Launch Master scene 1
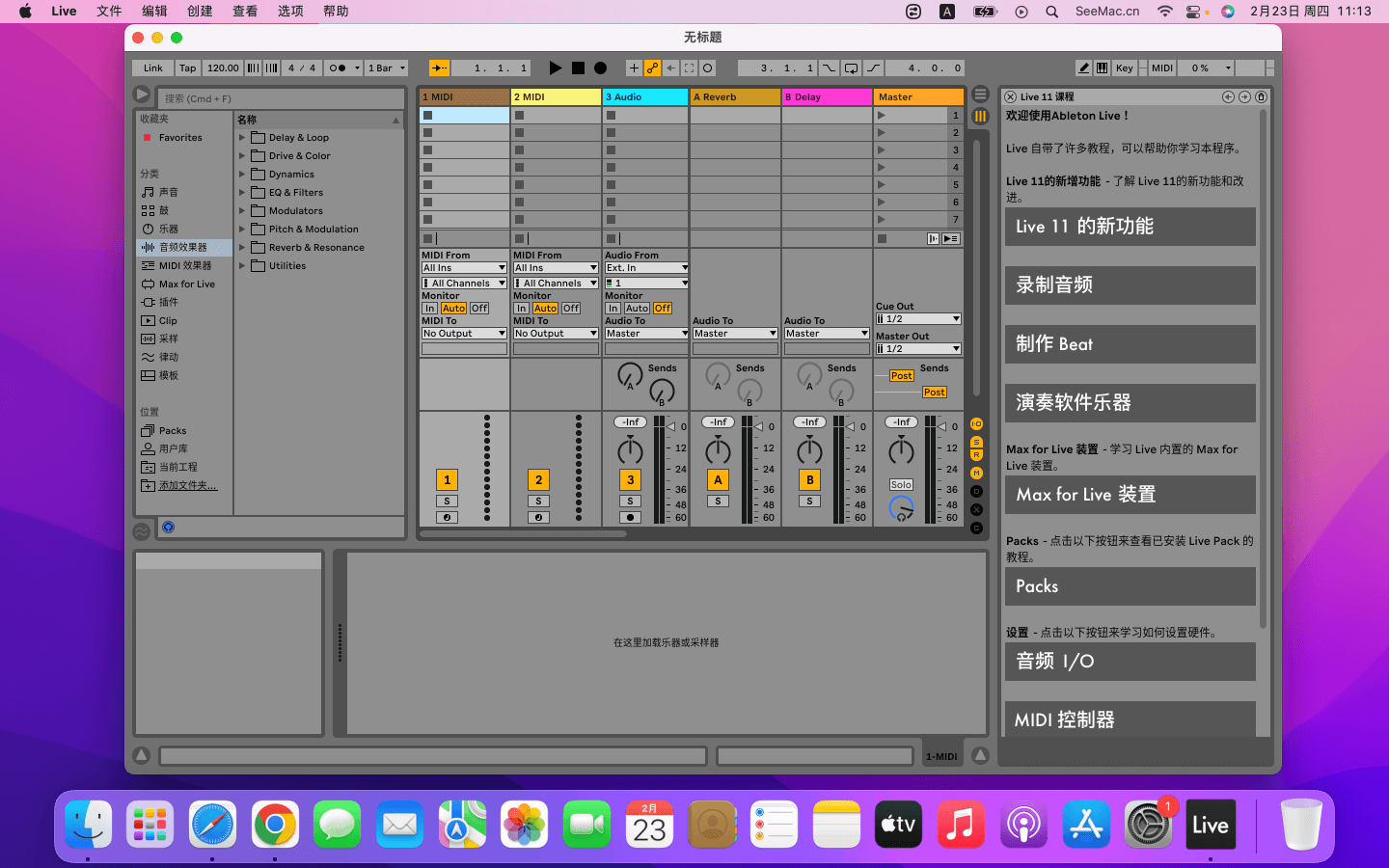1389x868 pixels. (882, 116)
